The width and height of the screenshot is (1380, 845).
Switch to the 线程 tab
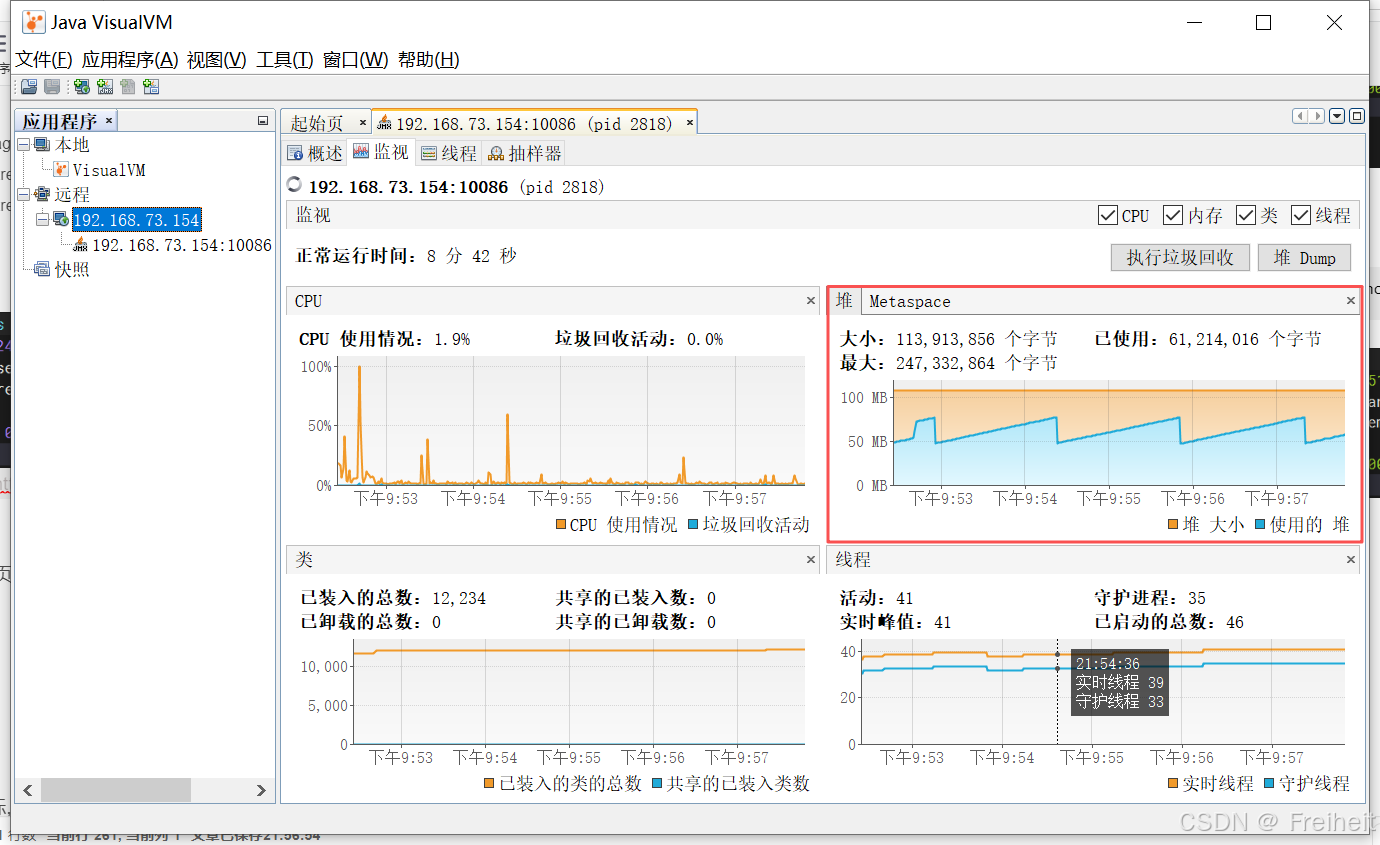pyautogui.click(x=448, y=153)
